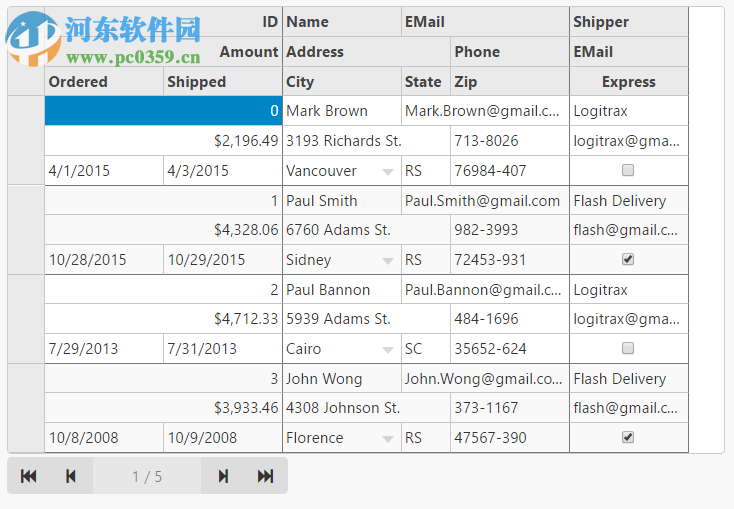The width and height of the screenshot is (734, 509).
Task: Select the shipped date 4/3/2015
Action: point(223,170)
